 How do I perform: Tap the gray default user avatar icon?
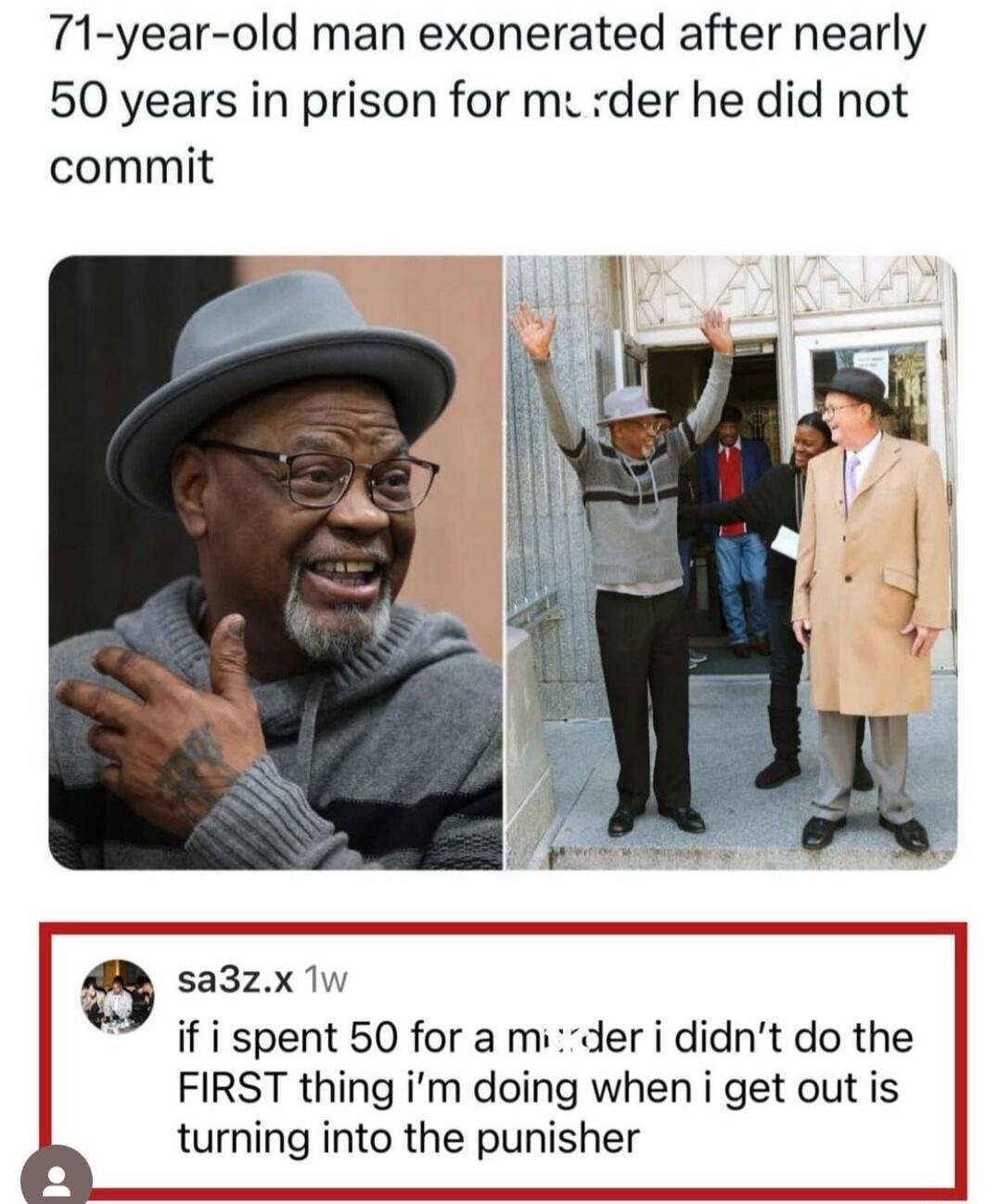tap(54, 1176)
